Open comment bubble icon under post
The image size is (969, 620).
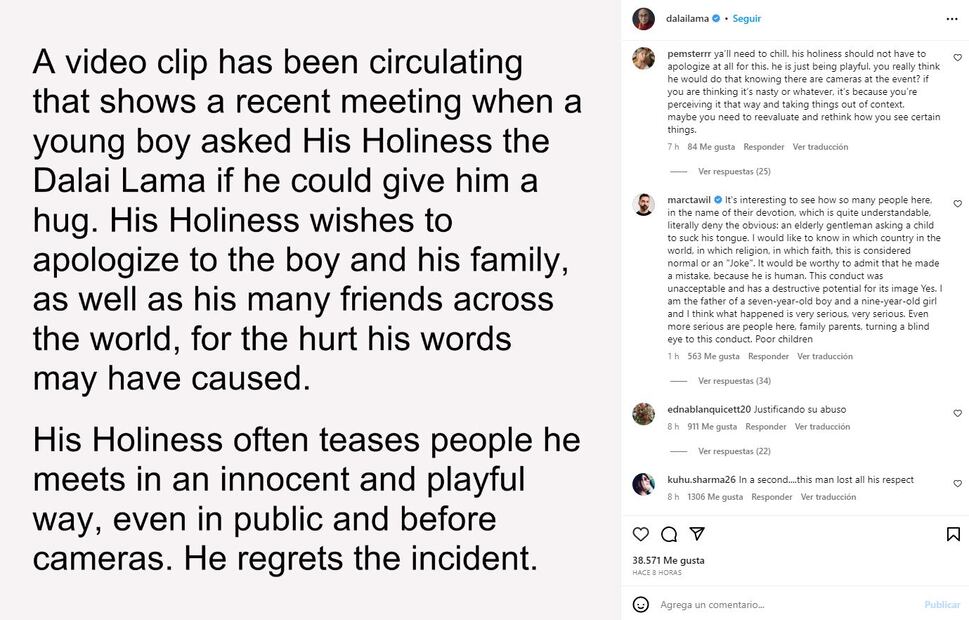click(x=669, y=534)
